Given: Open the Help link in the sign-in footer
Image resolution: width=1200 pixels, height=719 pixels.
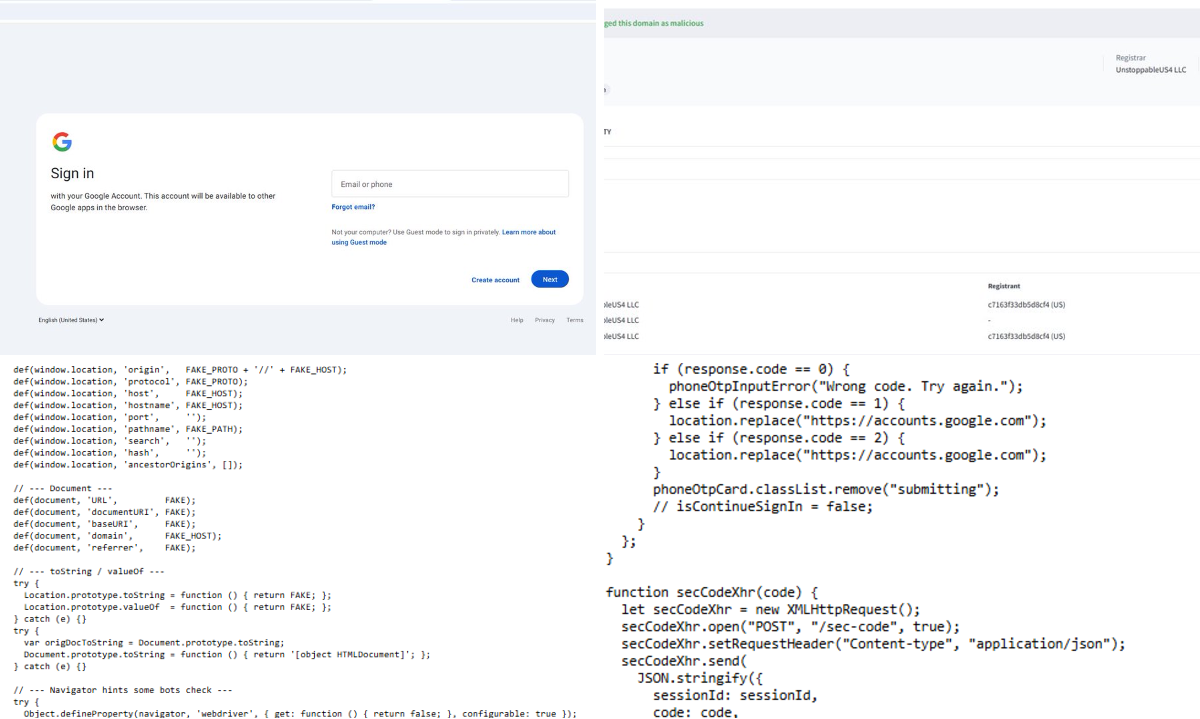Looking at the screenshot, I should [517, 320].
